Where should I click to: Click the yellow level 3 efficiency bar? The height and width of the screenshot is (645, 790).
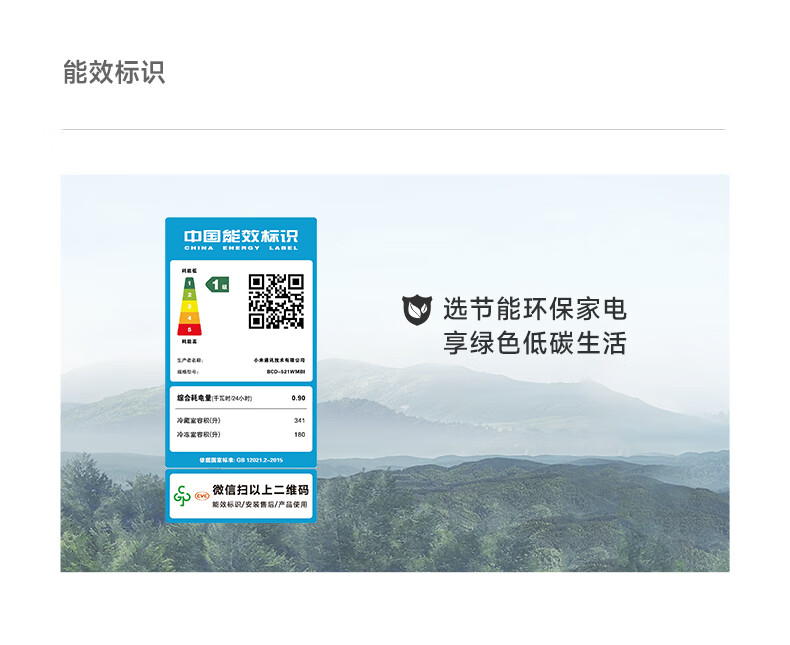189,306
